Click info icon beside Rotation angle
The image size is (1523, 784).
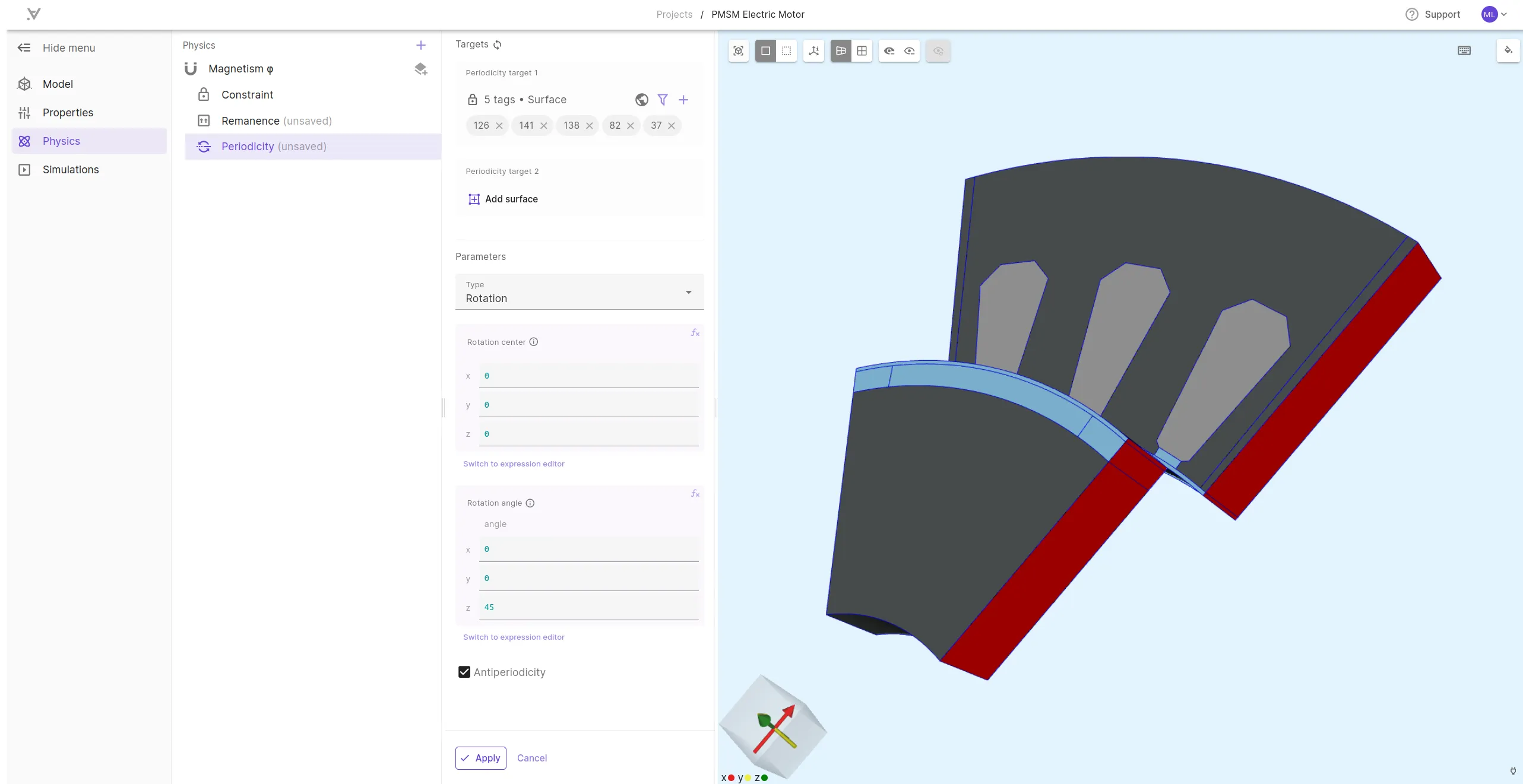pos(530,503)
